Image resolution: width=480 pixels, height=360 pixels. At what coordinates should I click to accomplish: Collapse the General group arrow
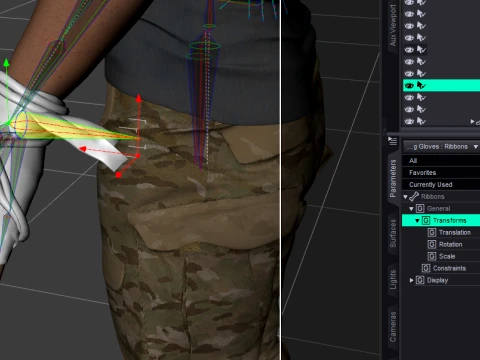[411, 209]
